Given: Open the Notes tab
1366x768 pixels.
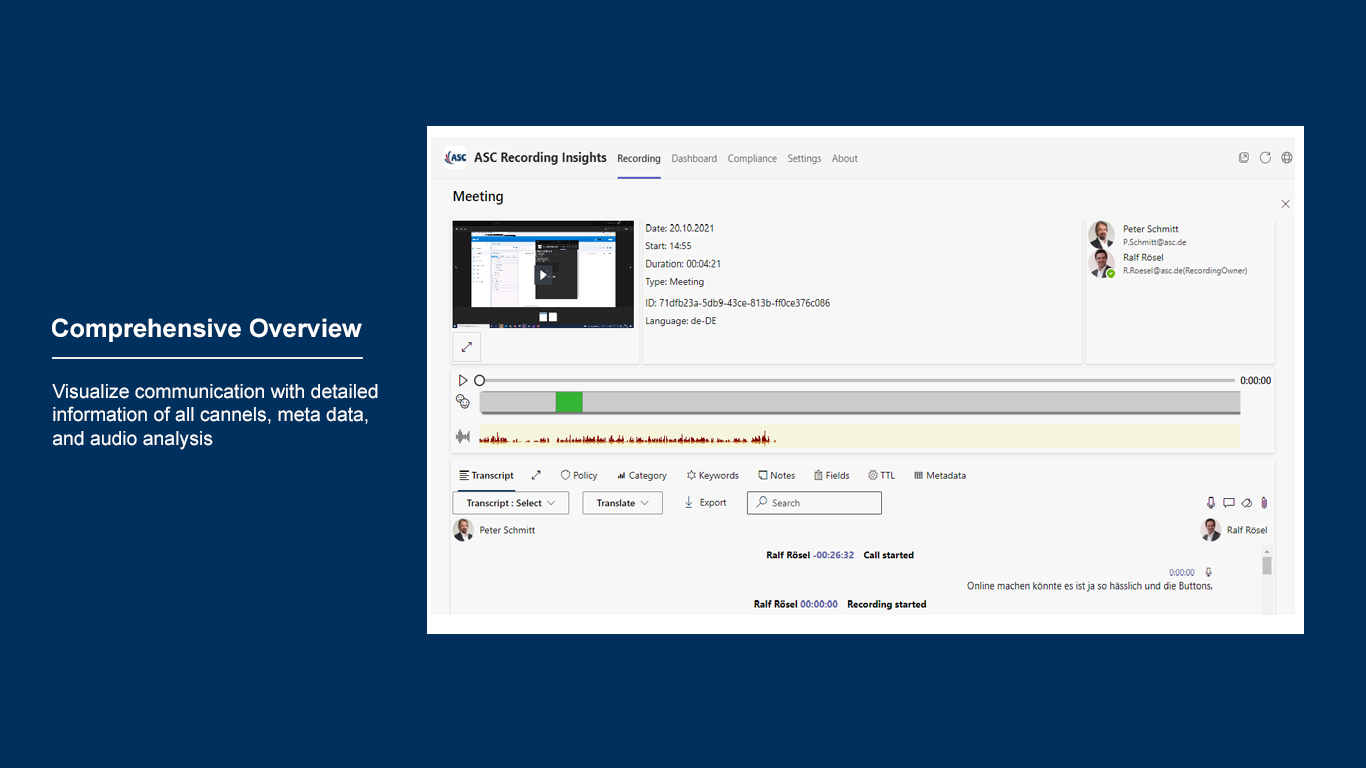Looking at the screenshot, I should [777, 475].
